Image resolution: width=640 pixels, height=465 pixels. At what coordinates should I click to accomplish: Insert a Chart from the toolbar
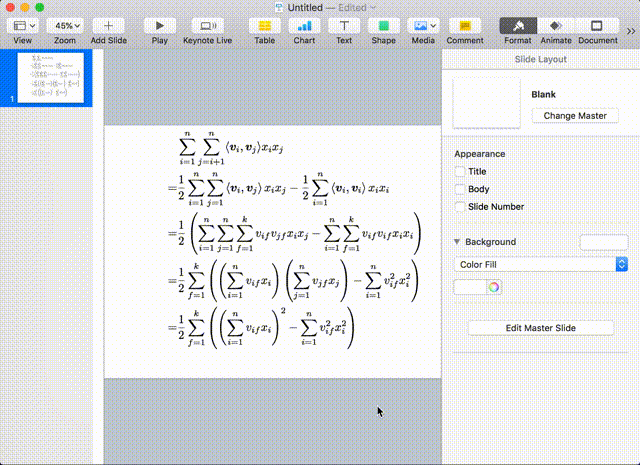[x=304, y=25]
